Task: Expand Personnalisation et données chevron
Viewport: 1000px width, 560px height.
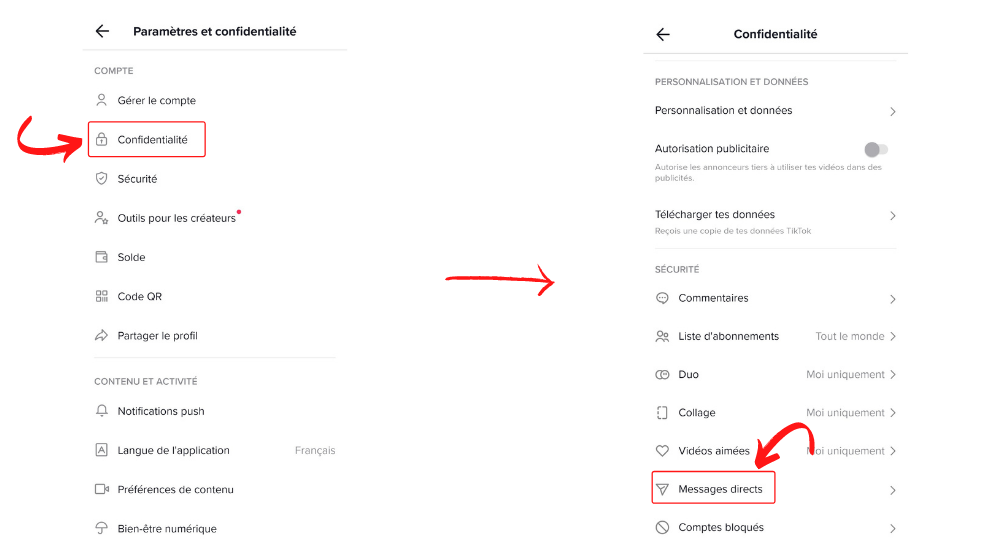Action: pyautogui.click(x=893, y=112)
